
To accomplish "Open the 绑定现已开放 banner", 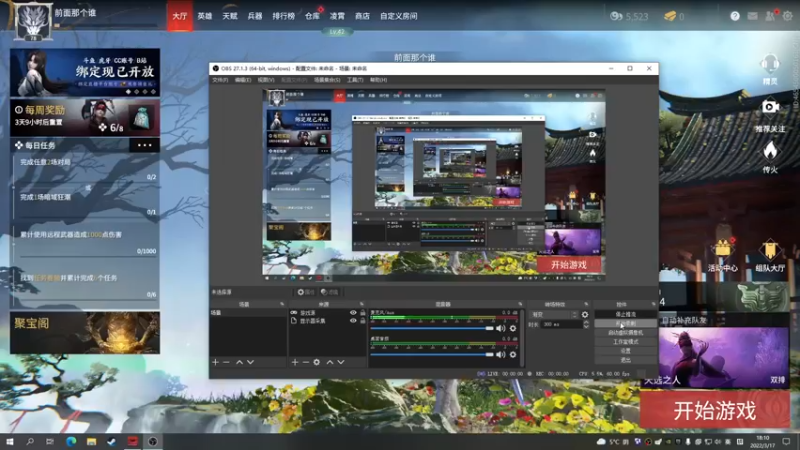I will [85, 72].
